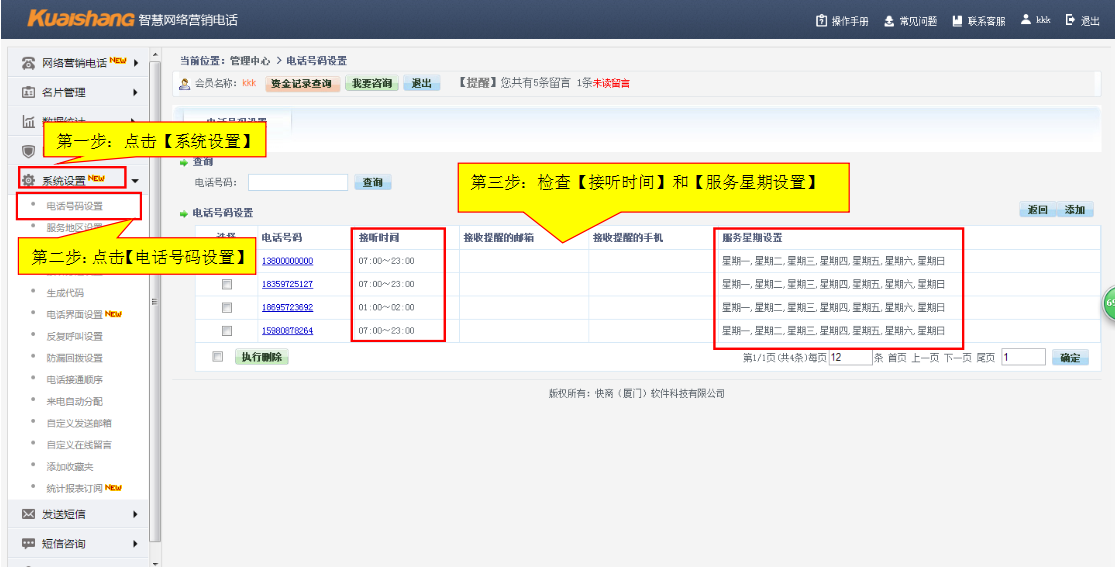
Task: Open 来电自动分配 in the sidebar
Action: 74,401
